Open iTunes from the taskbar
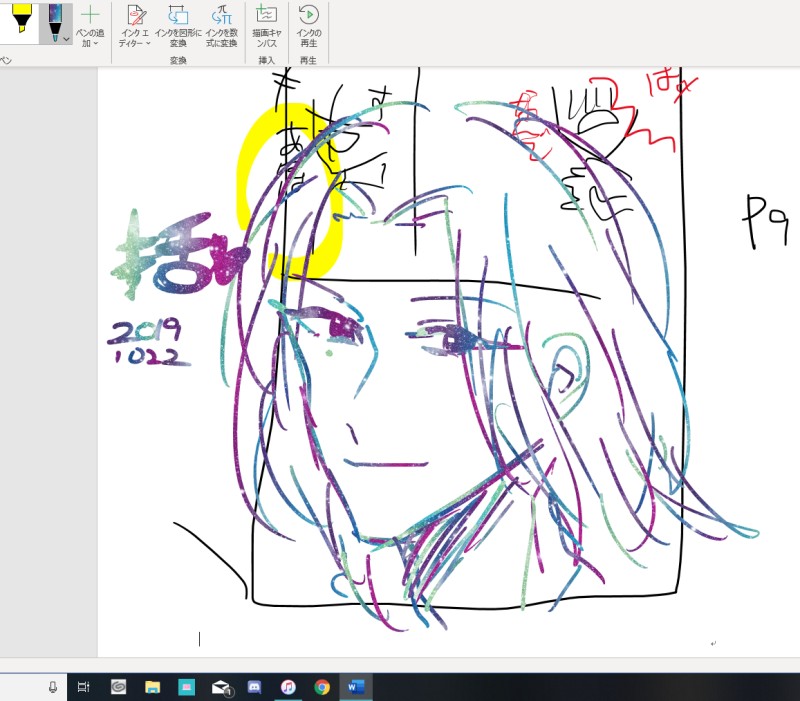This screenshot has width=800, height=701. click(x=288, y=687)
